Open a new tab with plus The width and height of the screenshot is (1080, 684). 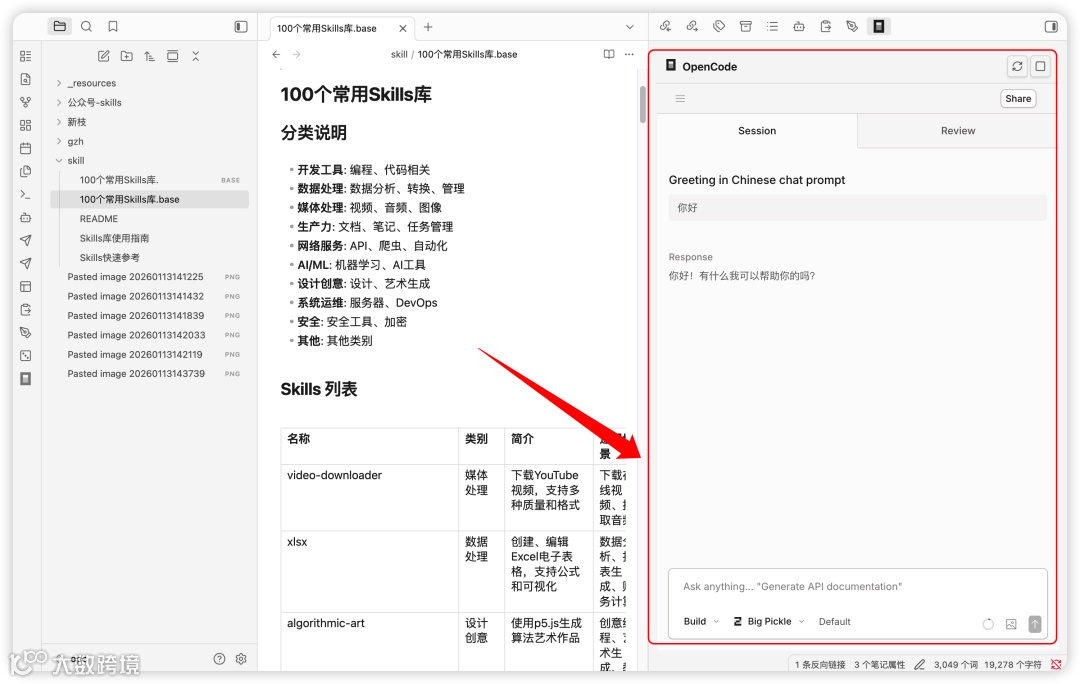point(428,27)
